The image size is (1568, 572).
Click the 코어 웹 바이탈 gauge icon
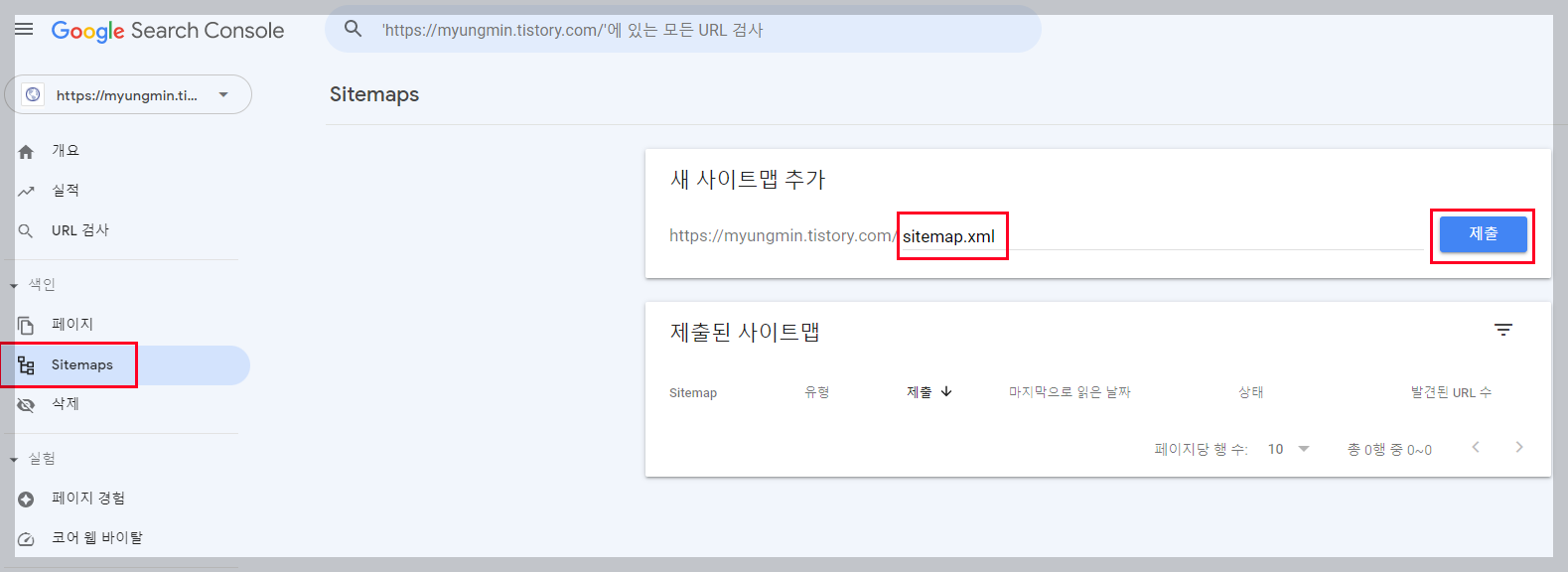pos(26,538)
